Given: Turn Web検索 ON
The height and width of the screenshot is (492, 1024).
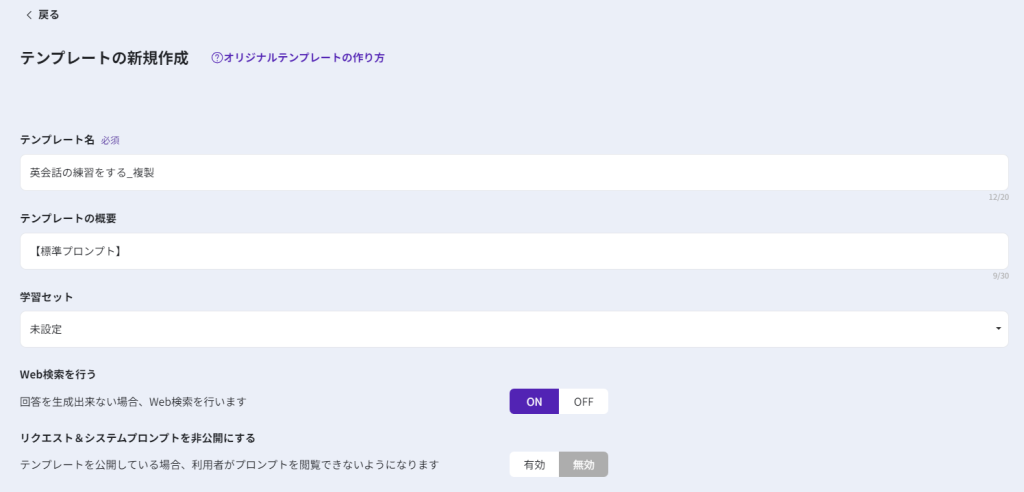Looking at the screenshot, I should pyautogui.click(x=534, y=401).
